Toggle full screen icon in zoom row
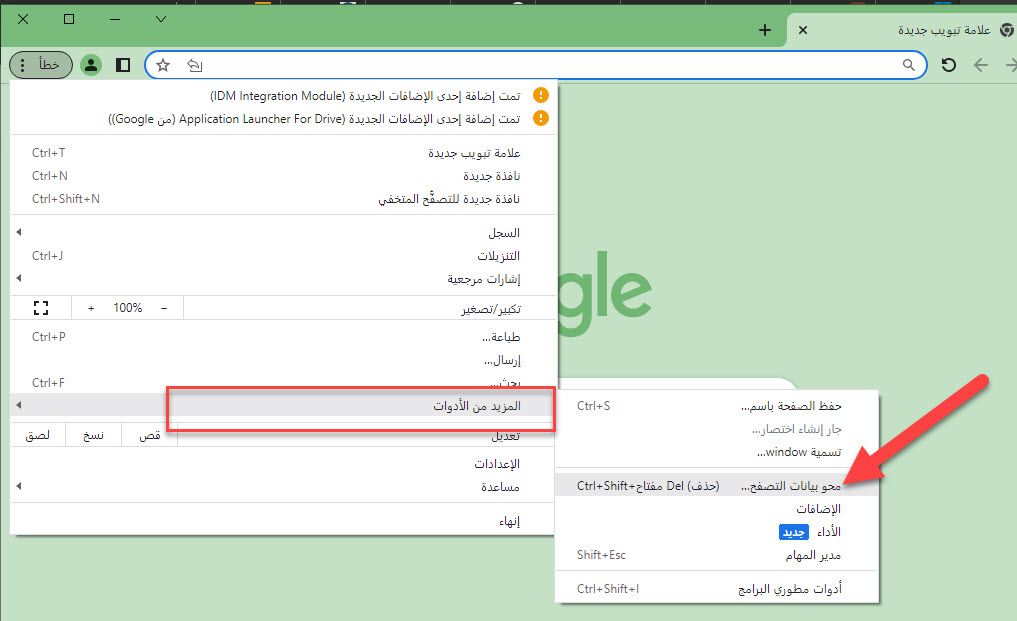Viewport: 1017px width, 621px height. pos(41,308)
